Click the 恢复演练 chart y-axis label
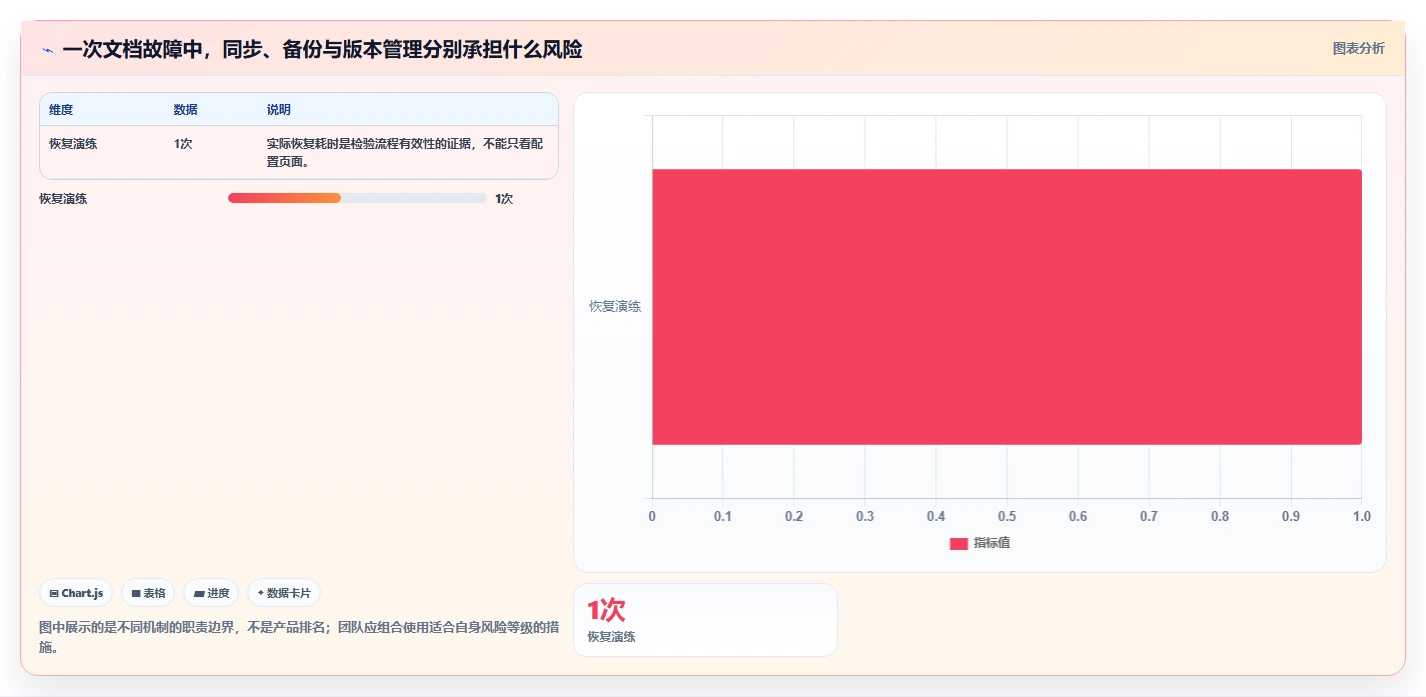The image size is (1426, 697). point(615,306)
